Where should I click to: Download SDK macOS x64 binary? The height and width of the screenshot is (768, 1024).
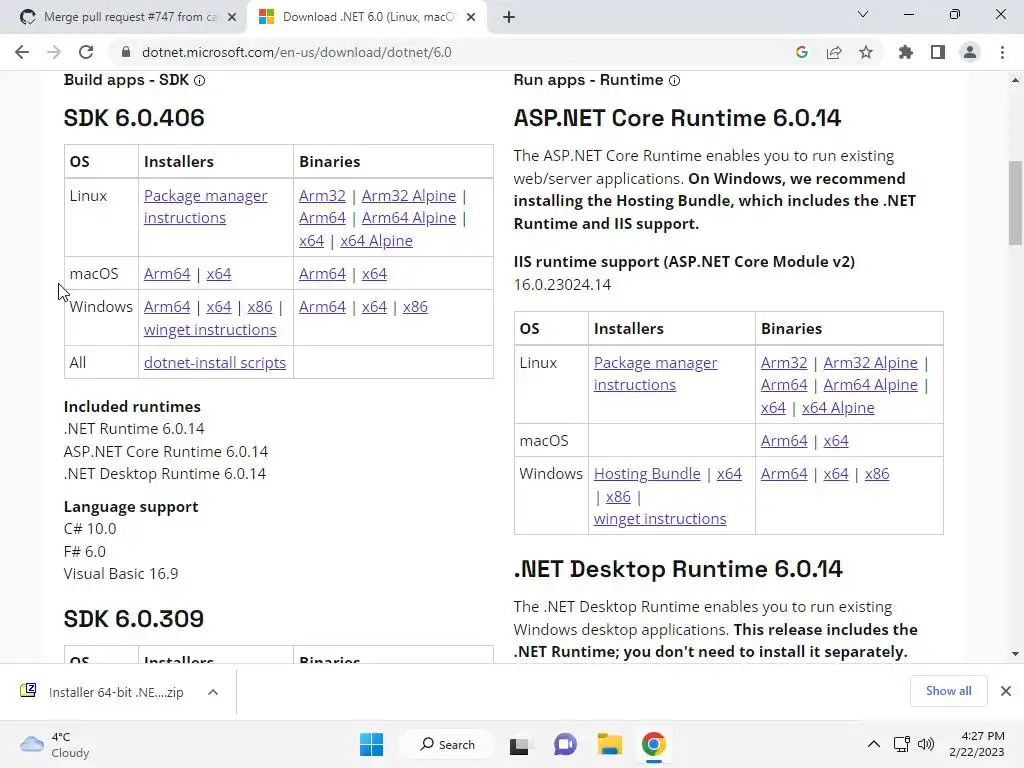pos(374,274)
